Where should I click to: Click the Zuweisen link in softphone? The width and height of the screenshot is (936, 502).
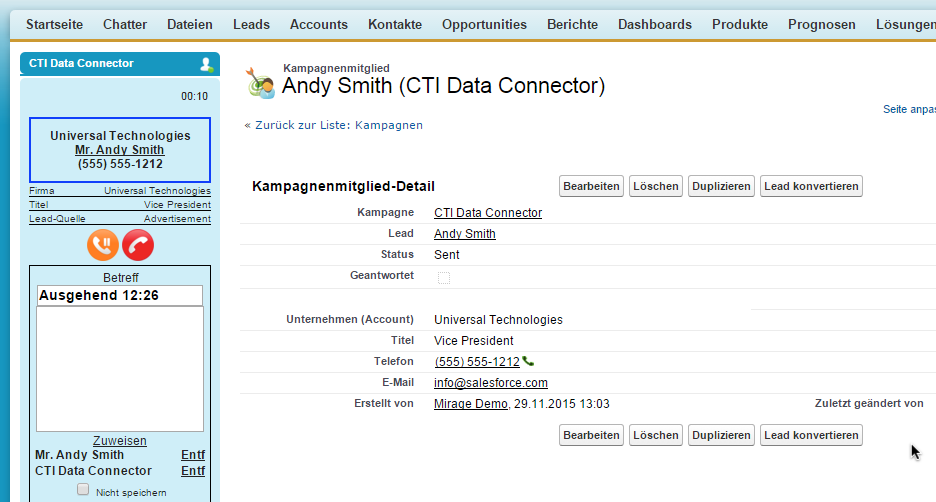pos(119,441)
